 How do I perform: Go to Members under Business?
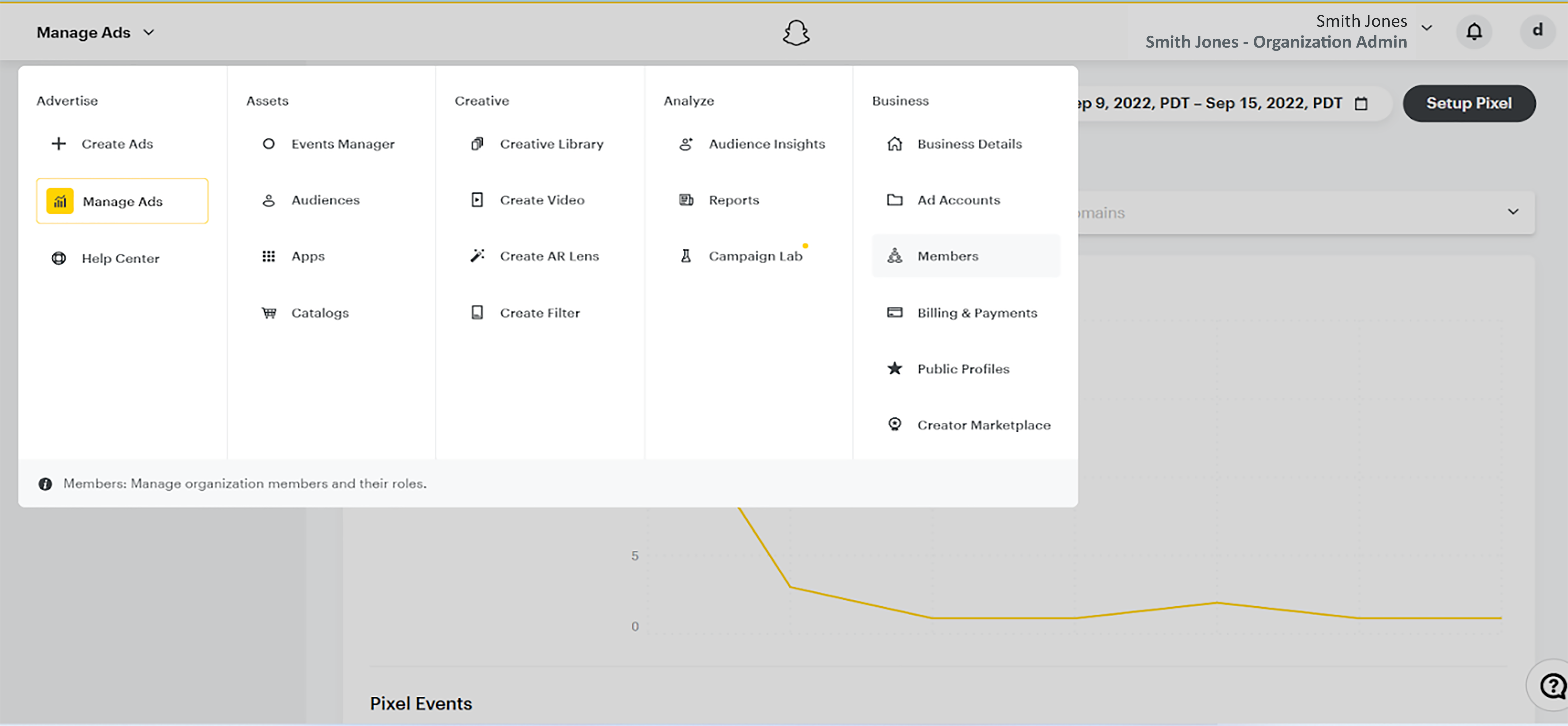coord(966,256)
